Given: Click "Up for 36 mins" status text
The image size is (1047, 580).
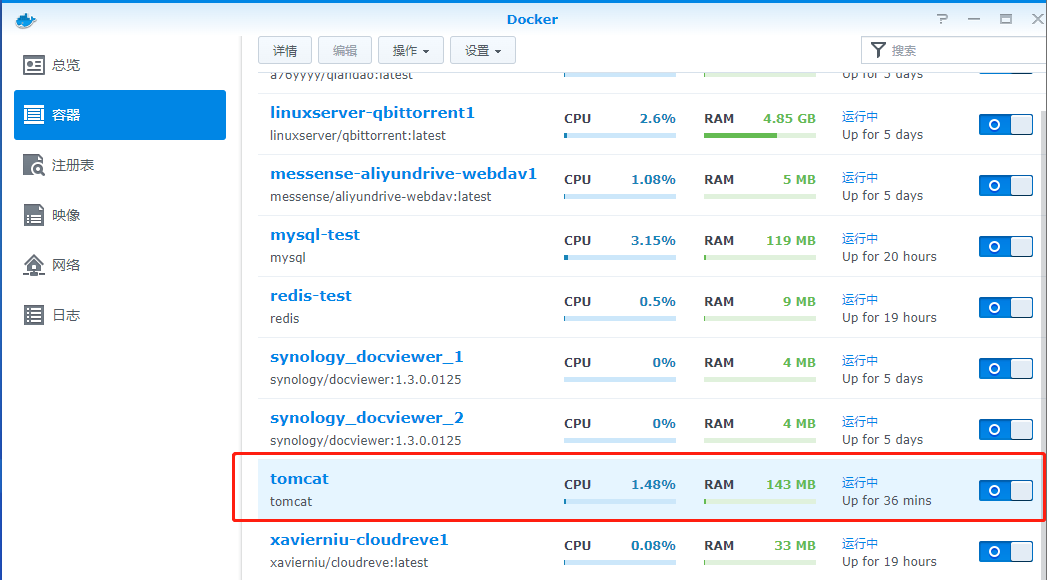Looking at the screenshot, I should 886,501.
